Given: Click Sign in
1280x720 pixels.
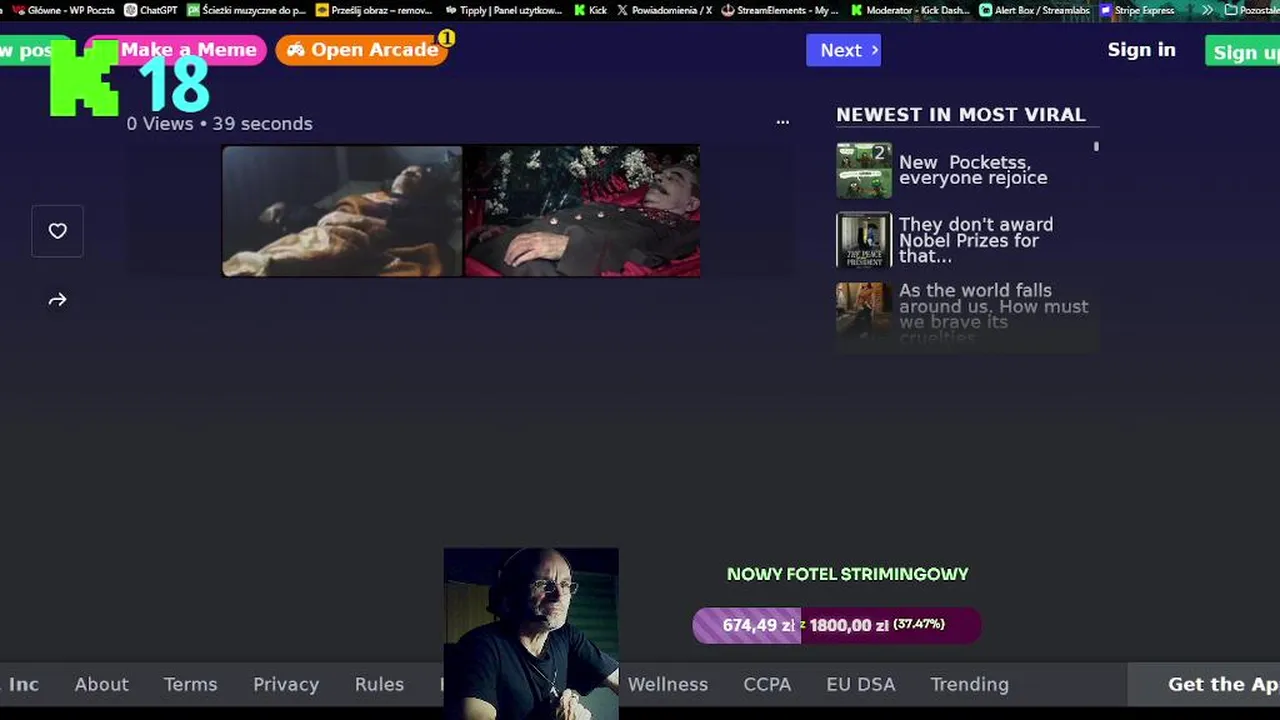Looking at the screenshot, I should 1141,50.
